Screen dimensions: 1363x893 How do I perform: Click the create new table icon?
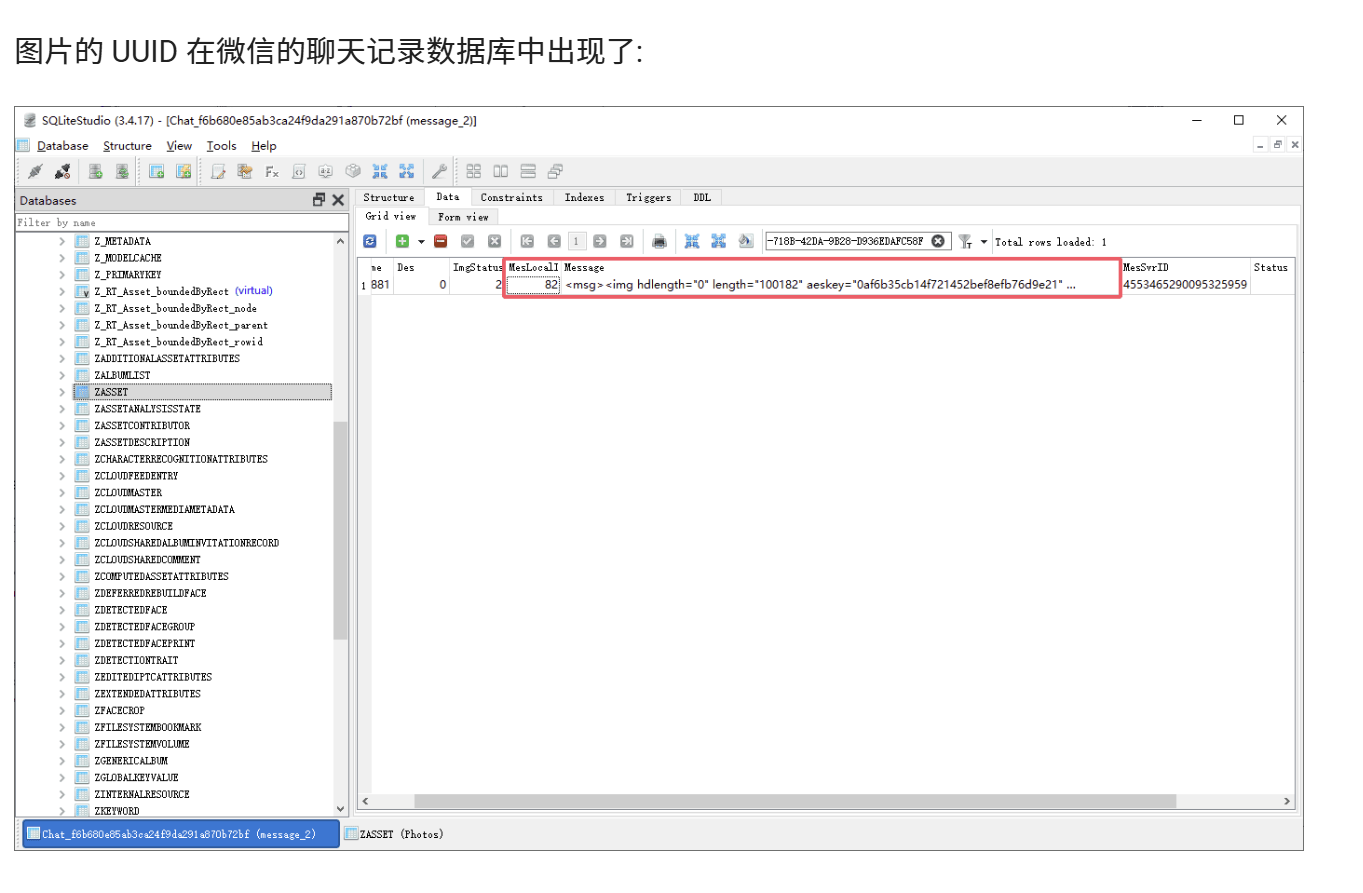(157, 171)
